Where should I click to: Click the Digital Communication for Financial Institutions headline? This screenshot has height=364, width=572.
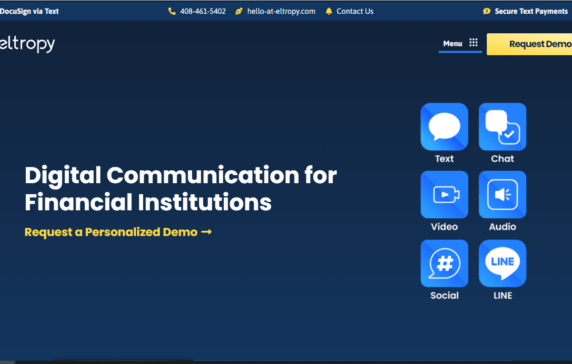click(181, 189)
